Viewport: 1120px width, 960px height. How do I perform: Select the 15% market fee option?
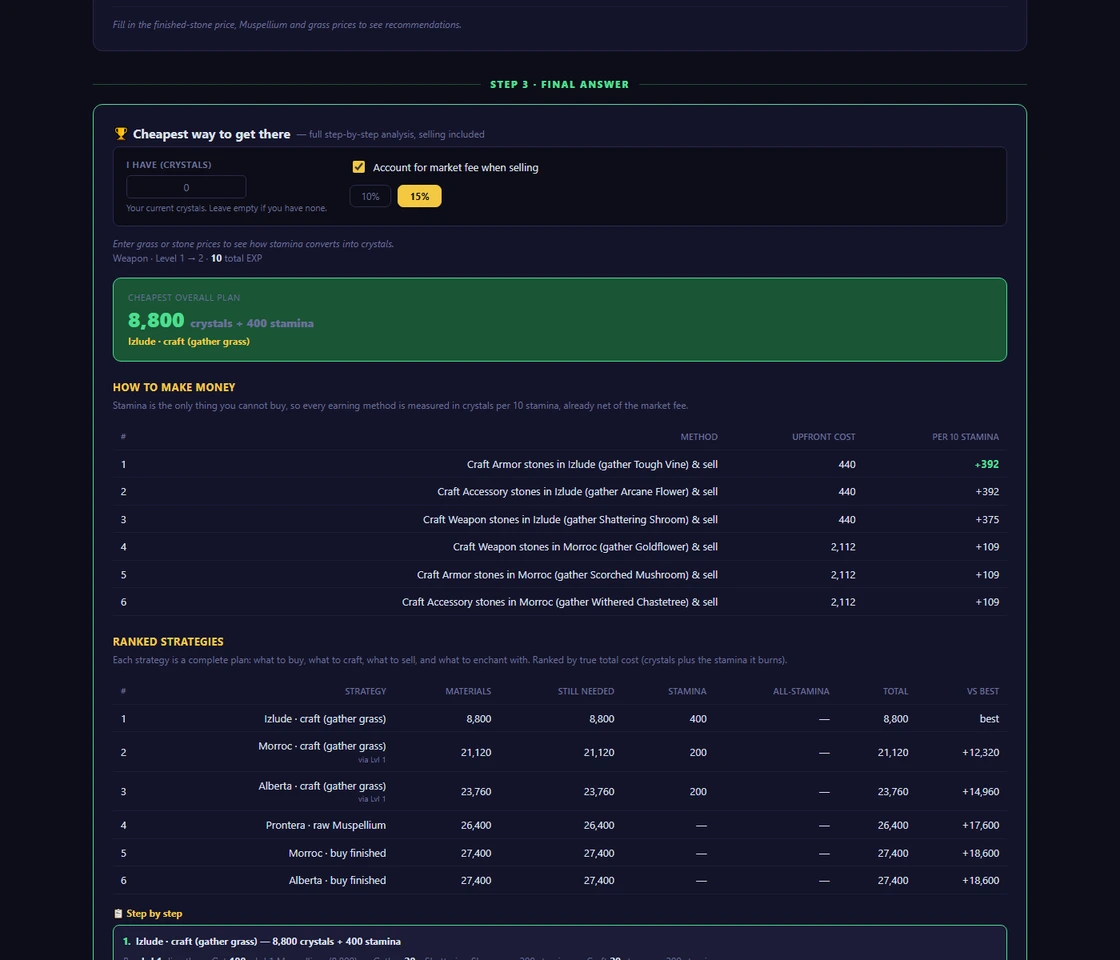(419, 196)
